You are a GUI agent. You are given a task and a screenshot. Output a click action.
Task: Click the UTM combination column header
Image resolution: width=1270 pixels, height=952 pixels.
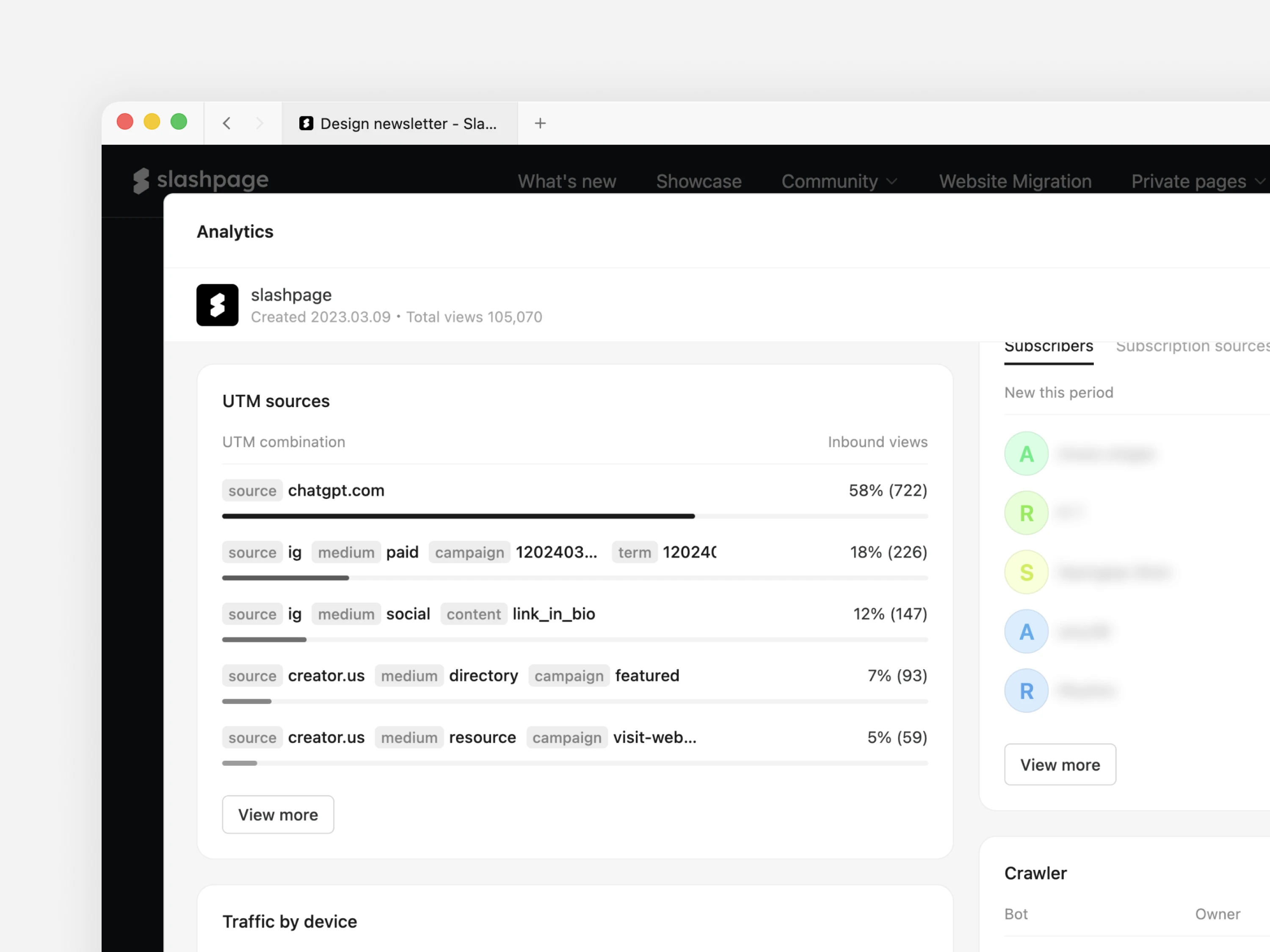[x=284, y=442]
